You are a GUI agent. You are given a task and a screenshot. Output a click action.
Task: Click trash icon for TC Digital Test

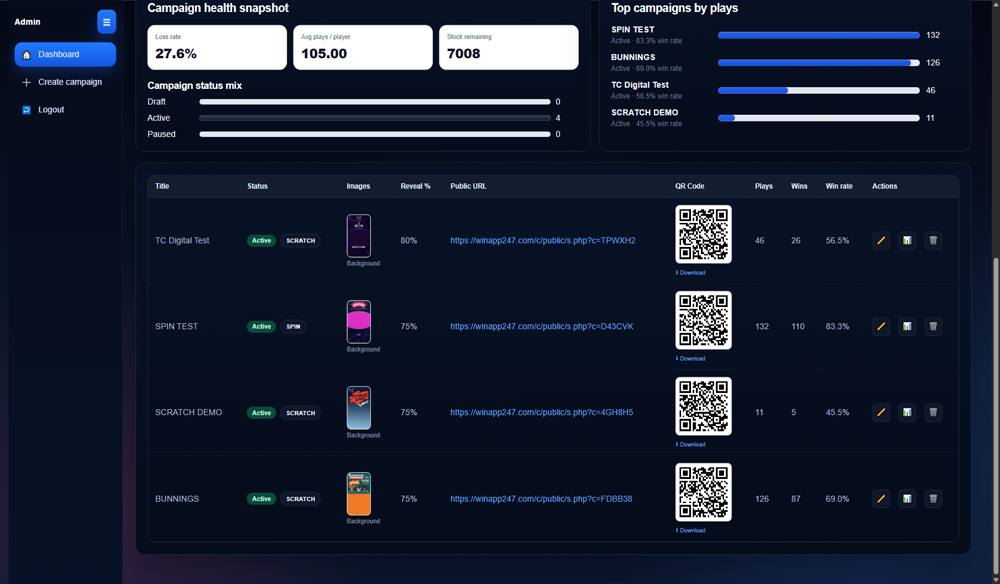[x=933, y=241]
